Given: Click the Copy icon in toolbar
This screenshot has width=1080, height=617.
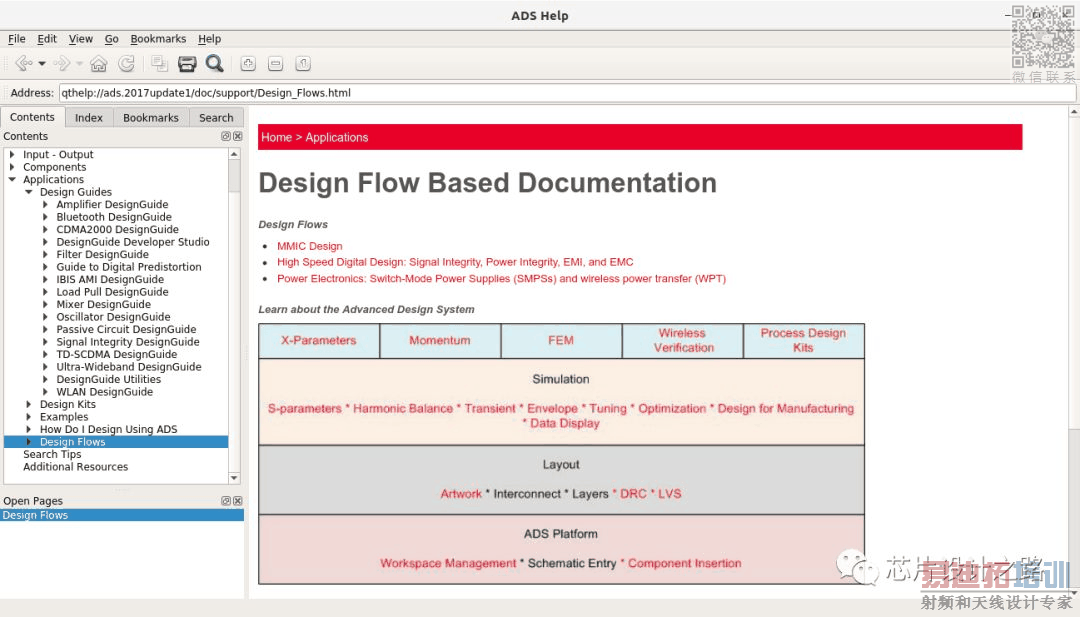Looking at the screenshot, I should 160,63.
